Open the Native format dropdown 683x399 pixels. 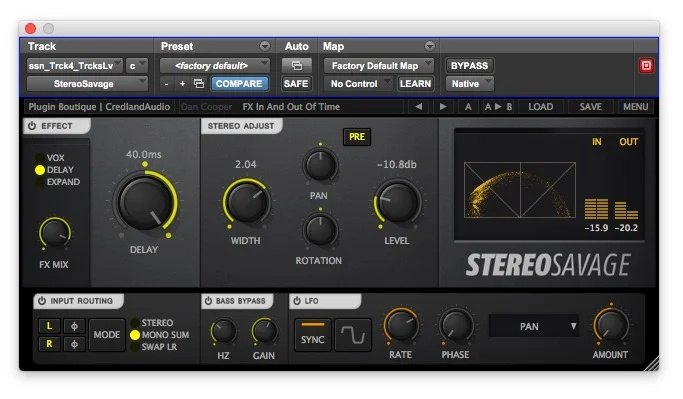[470, 84]
